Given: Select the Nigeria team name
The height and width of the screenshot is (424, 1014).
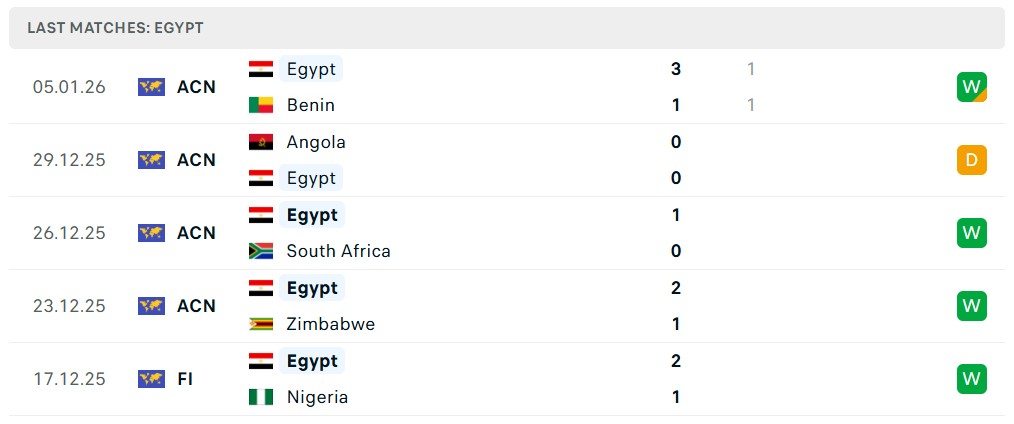Looking at the screenshot, I should (317, 397).
